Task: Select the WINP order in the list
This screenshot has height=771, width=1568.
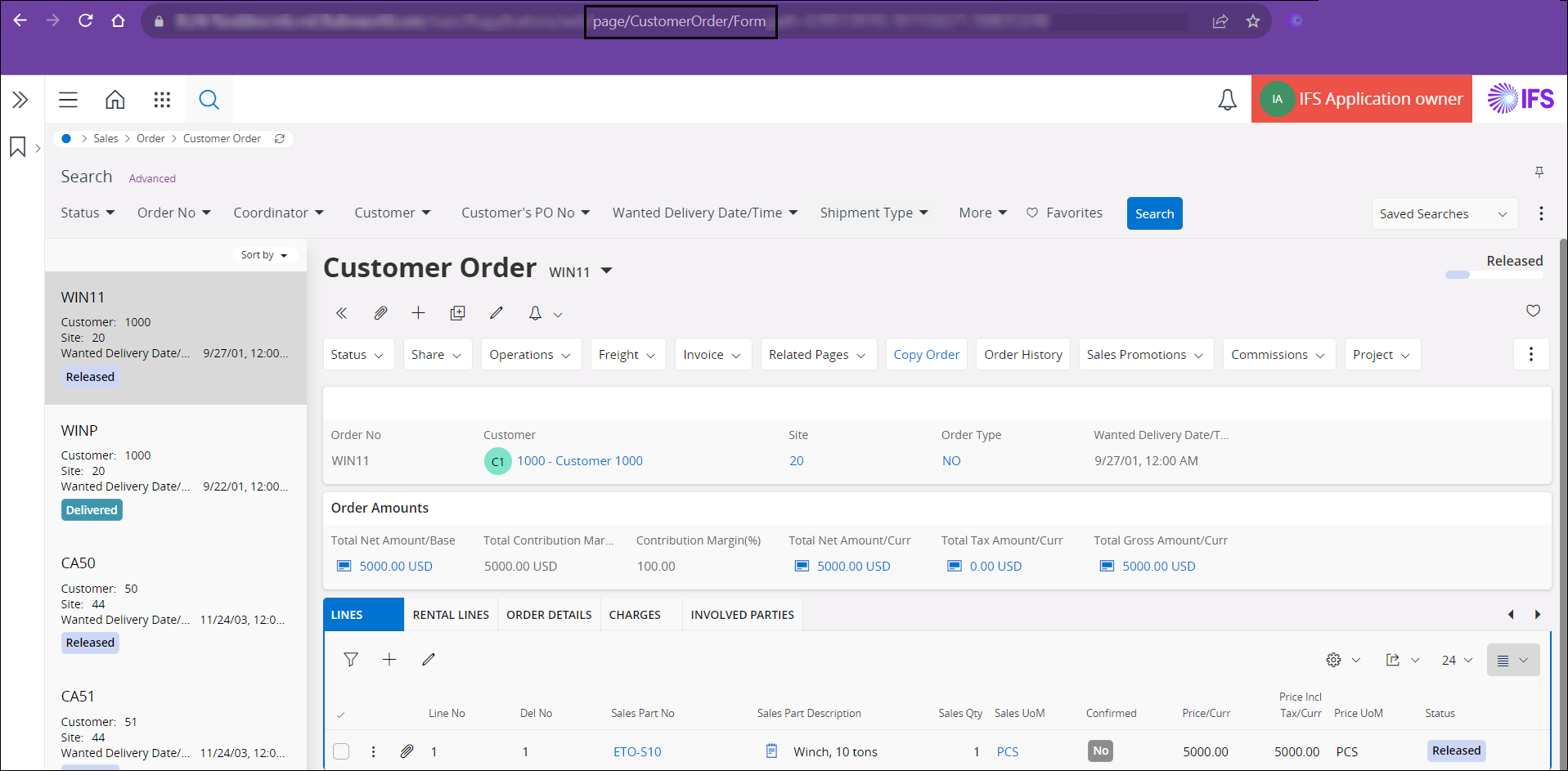Action: [x=175, y=470]
